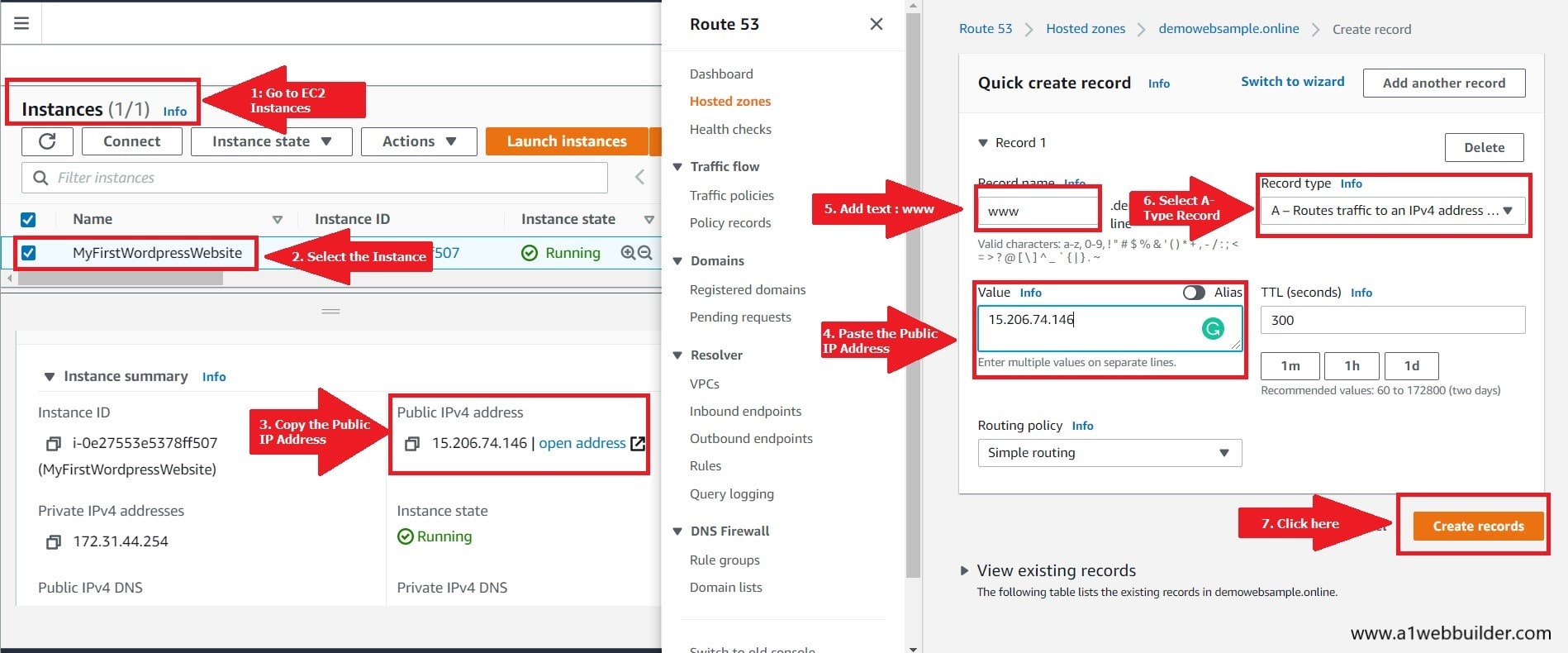Uncheck the MyFirstWordpressWebsite instance checkbox
This screenshot has height=653, width=1568.
pyautogui.click(x=28, y=253)
